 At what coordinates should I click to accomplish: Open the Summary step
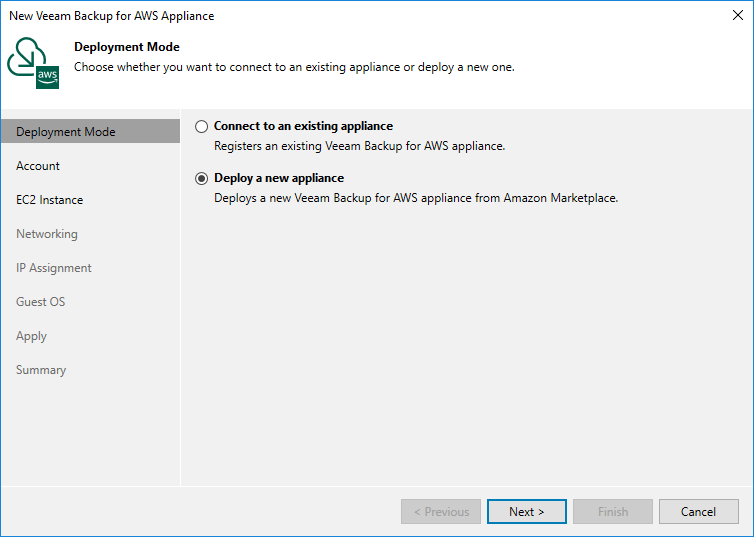coord(41,370)
